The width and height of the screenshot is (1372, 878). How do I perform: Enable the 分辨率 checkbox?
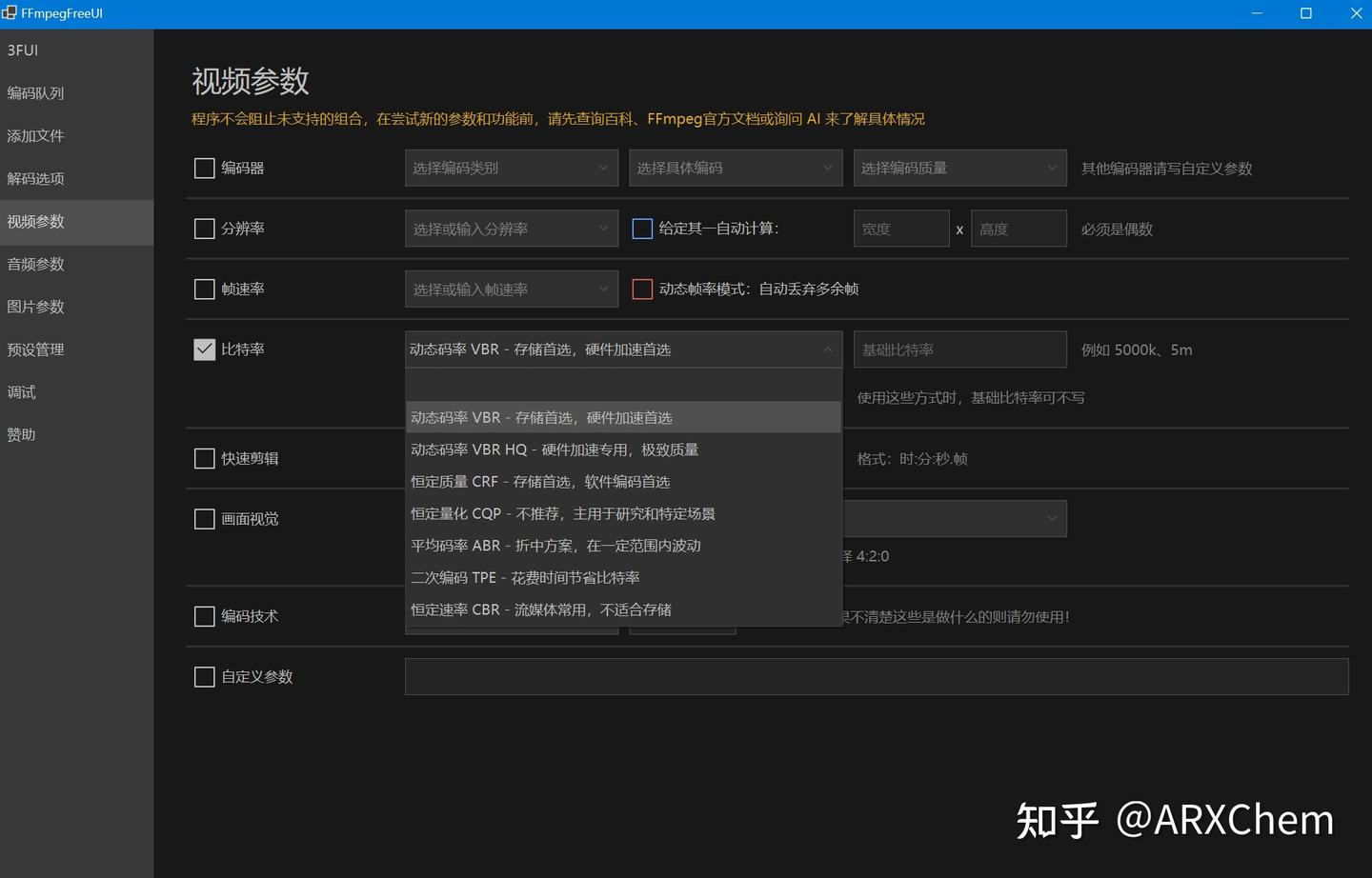pyautogui.click(x=204, y=229)
